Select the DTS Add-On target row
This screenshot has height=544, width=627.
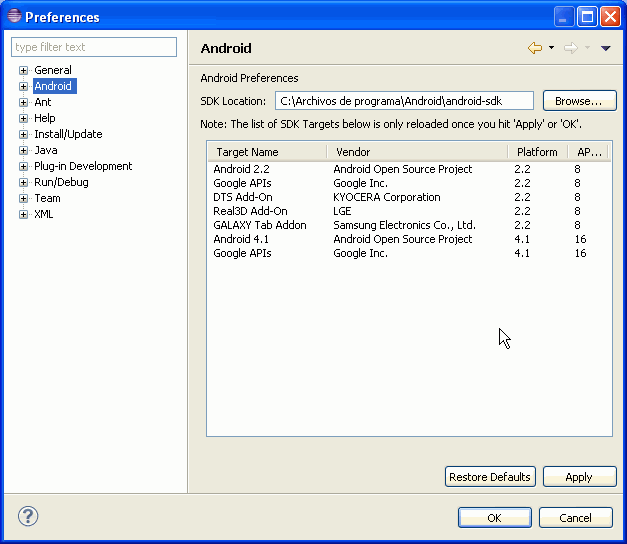(x=409, y=197)
